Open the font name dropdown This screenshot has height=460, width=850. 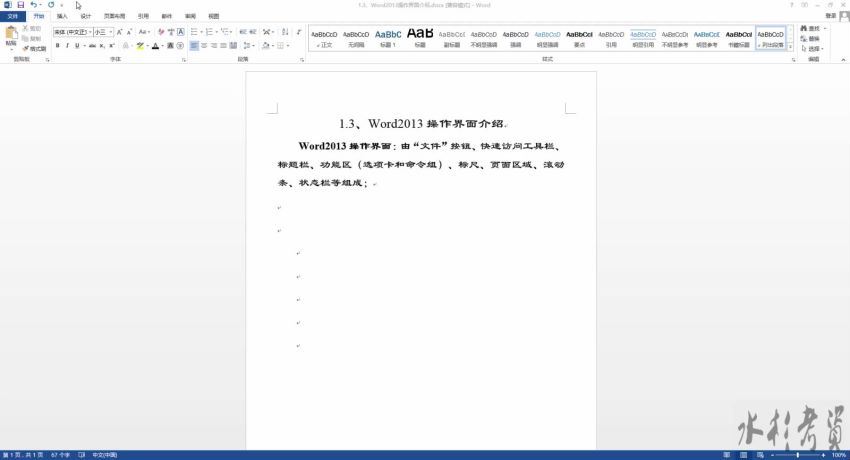pyautogui.click(x=90, y=33)
